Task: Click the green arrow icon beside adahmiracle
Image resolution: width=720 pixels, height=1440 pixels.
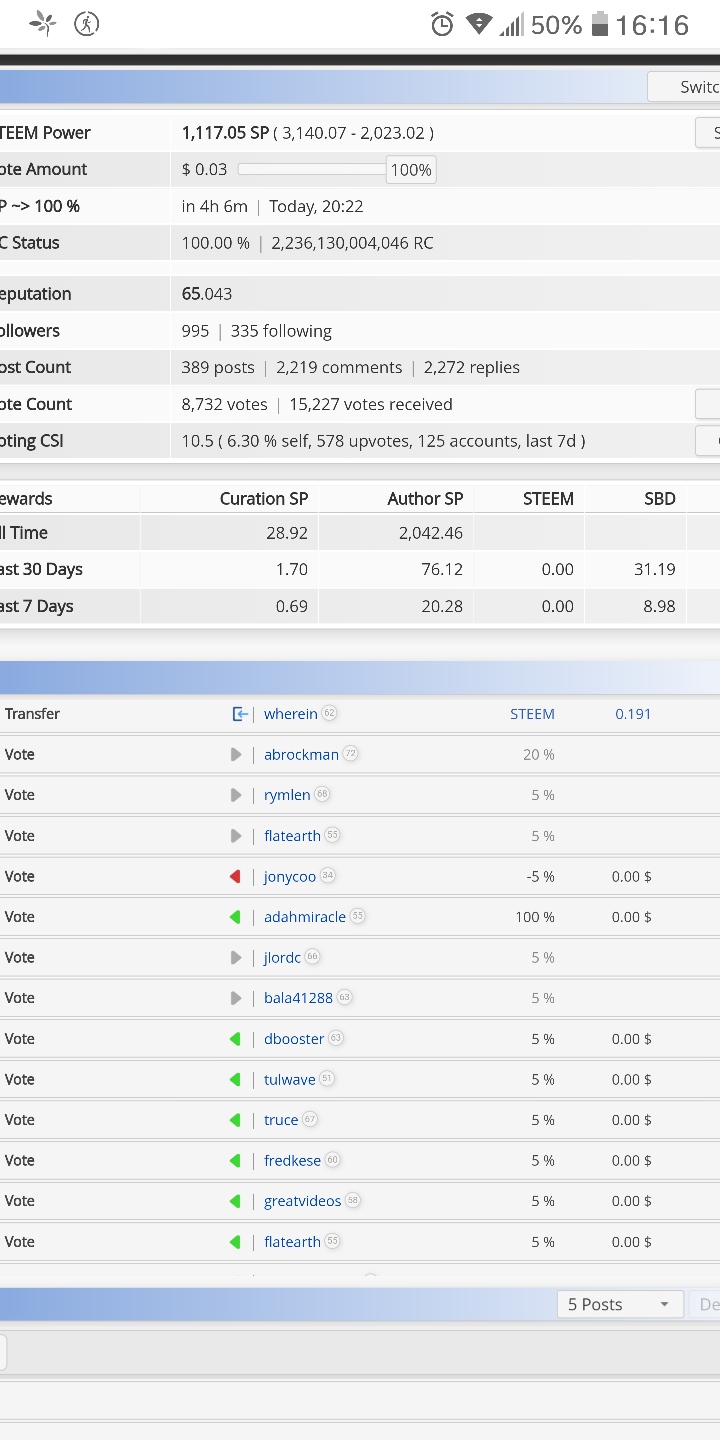Action: pos(236,917)
